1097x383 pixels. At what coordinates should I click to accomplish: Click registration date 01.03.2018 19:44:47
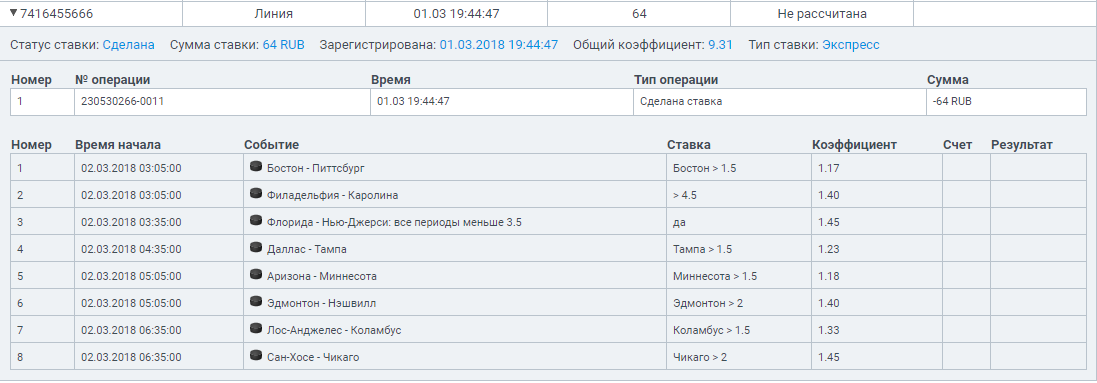coord(499,45)
